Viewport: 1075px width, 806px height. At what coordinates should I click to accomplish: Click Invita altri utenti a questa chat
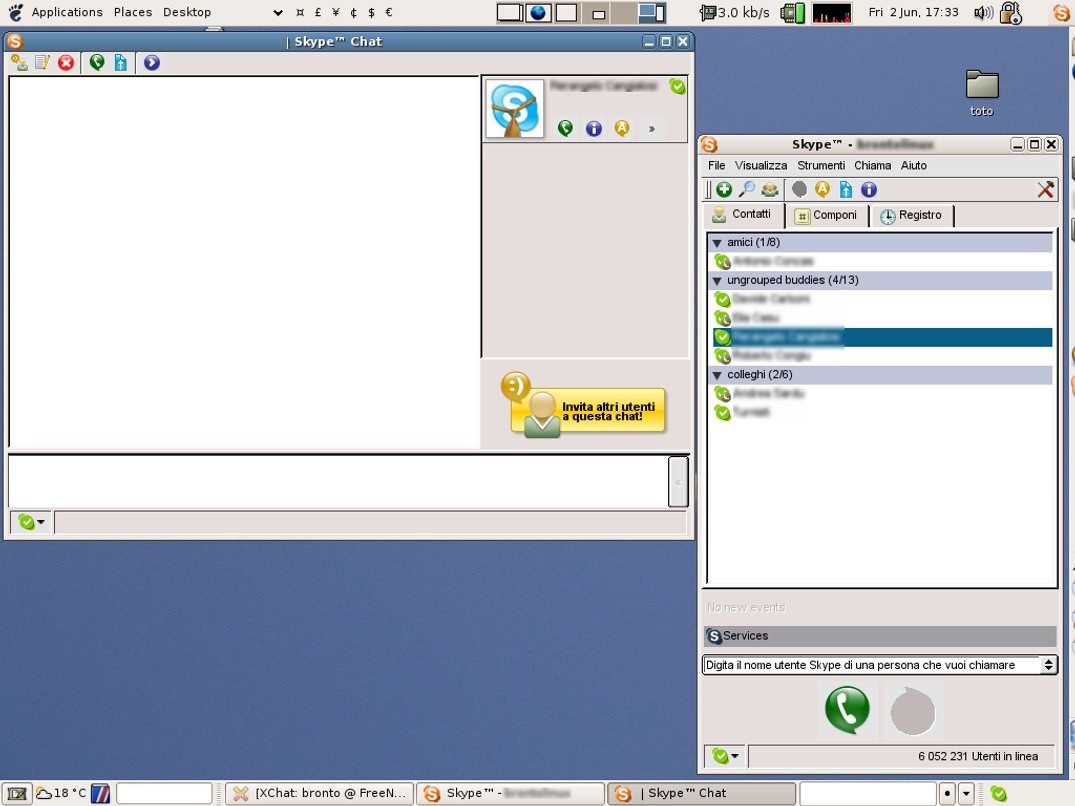click(588, 411)
